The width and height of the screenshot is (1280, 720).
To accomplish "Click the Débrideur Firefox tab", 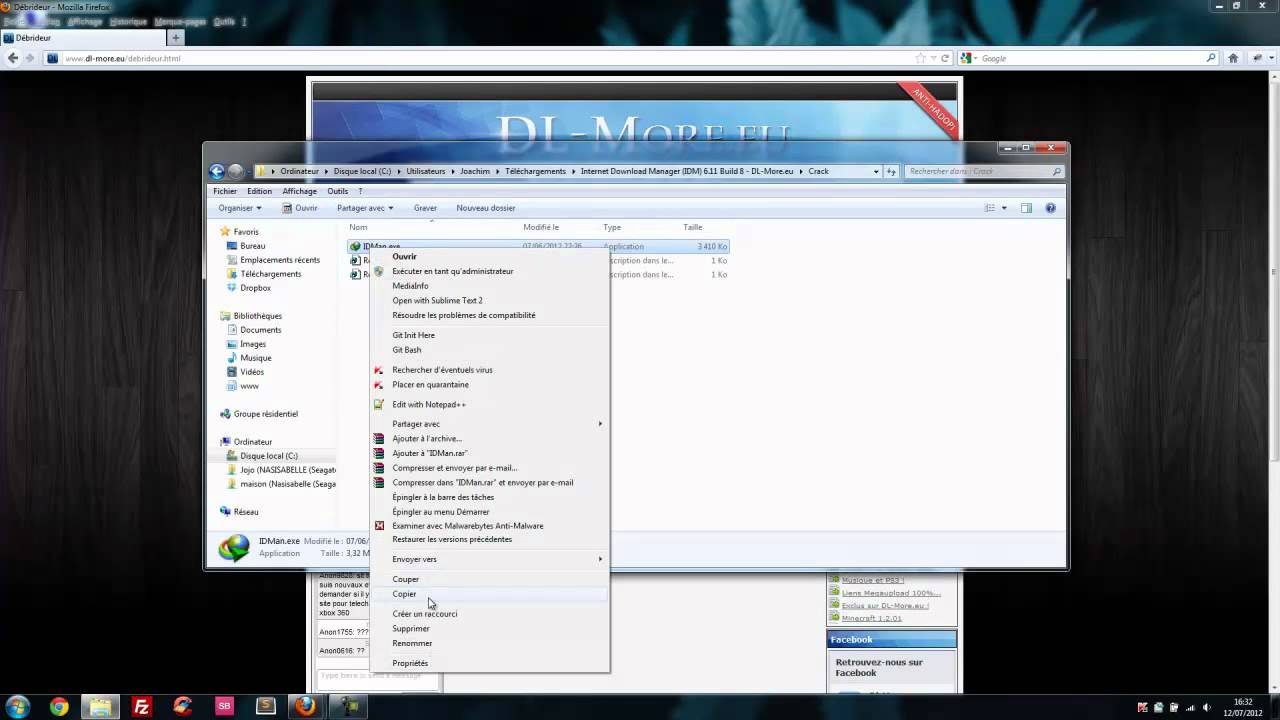I will click(84, 38).
